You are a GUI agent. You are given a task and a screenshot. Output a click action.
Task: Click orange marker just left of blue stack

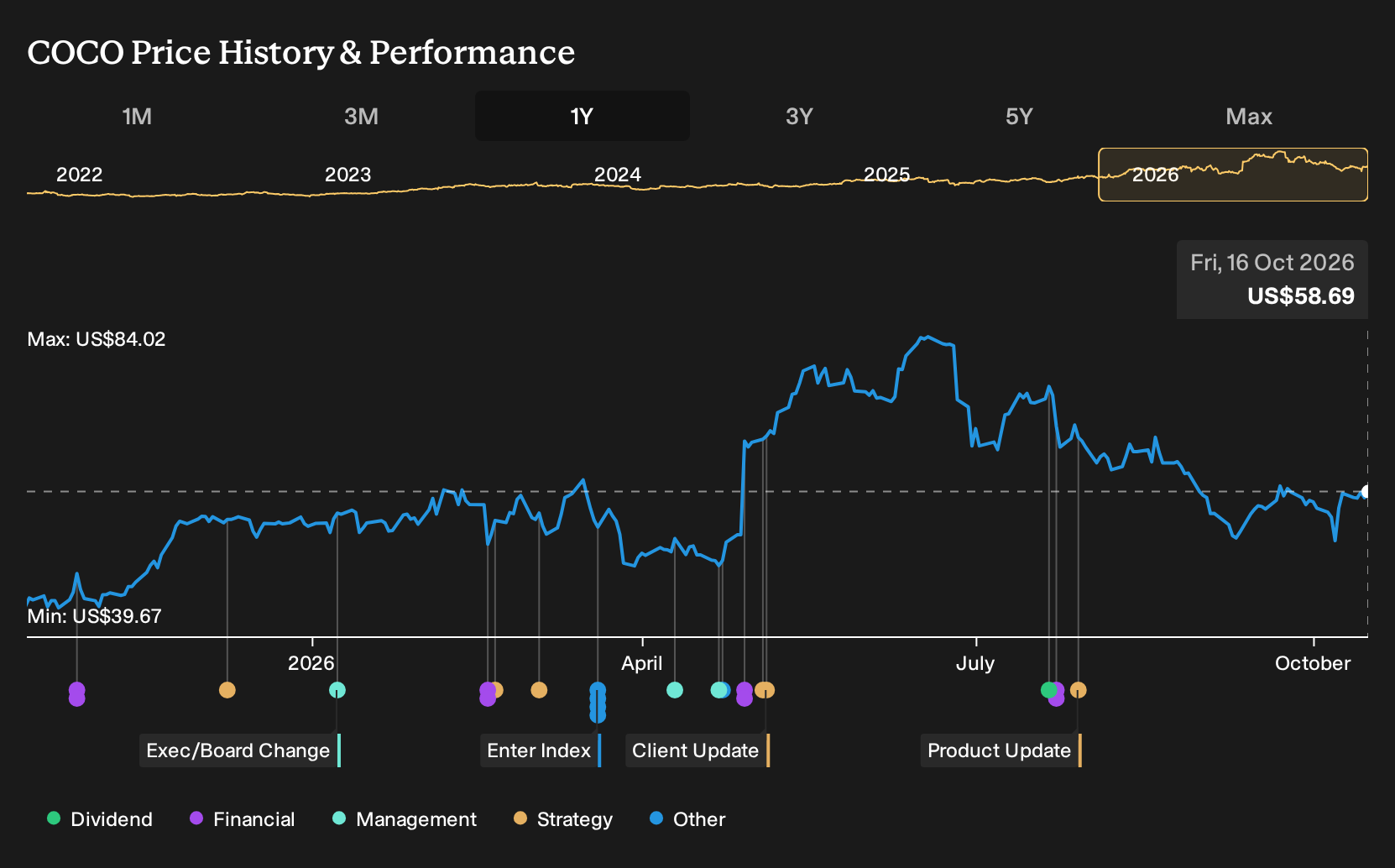coord(539,690)
